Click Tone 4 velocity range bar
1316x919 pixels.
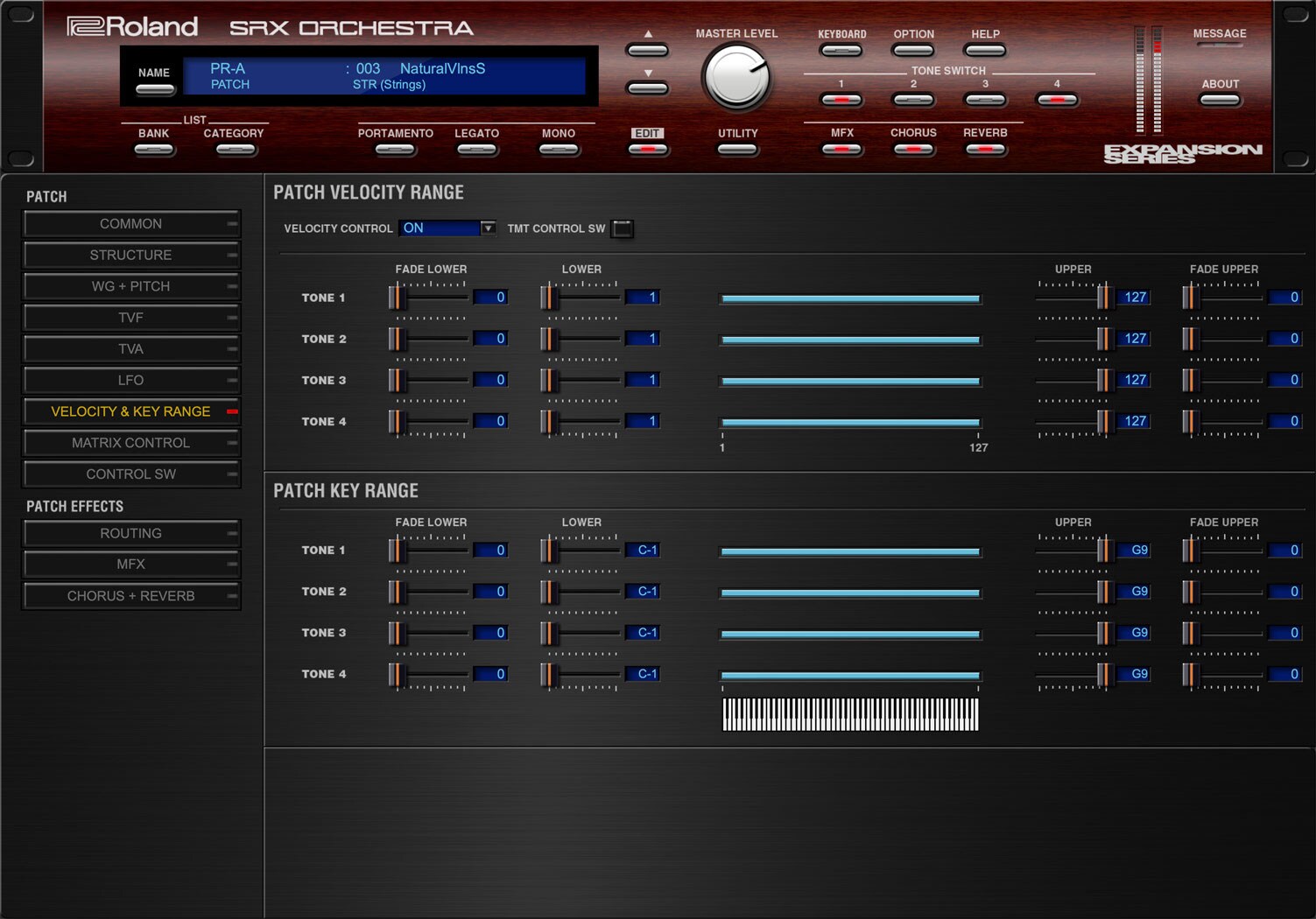point(850,422)
